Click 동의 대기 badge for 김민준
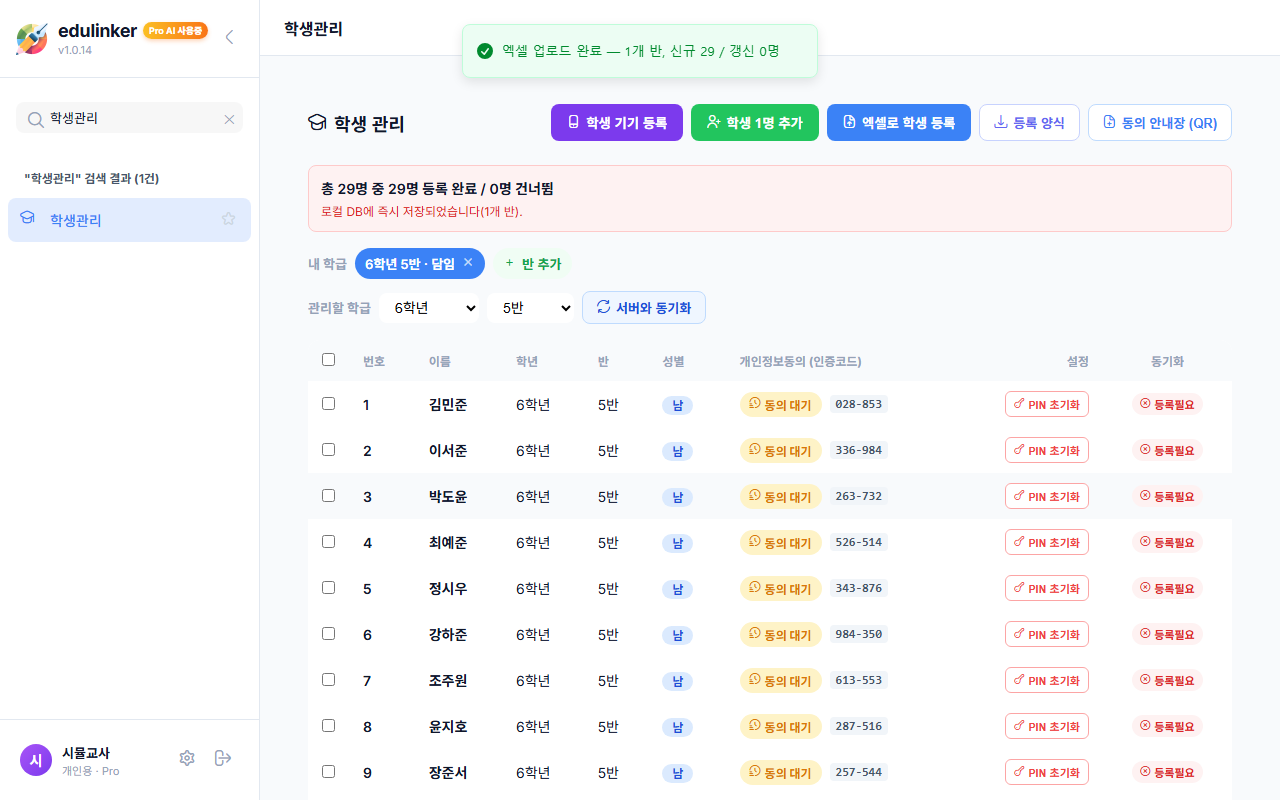The width and height of the screenshot is (1280, 800). pyautogui.click(x=780, y=404)
